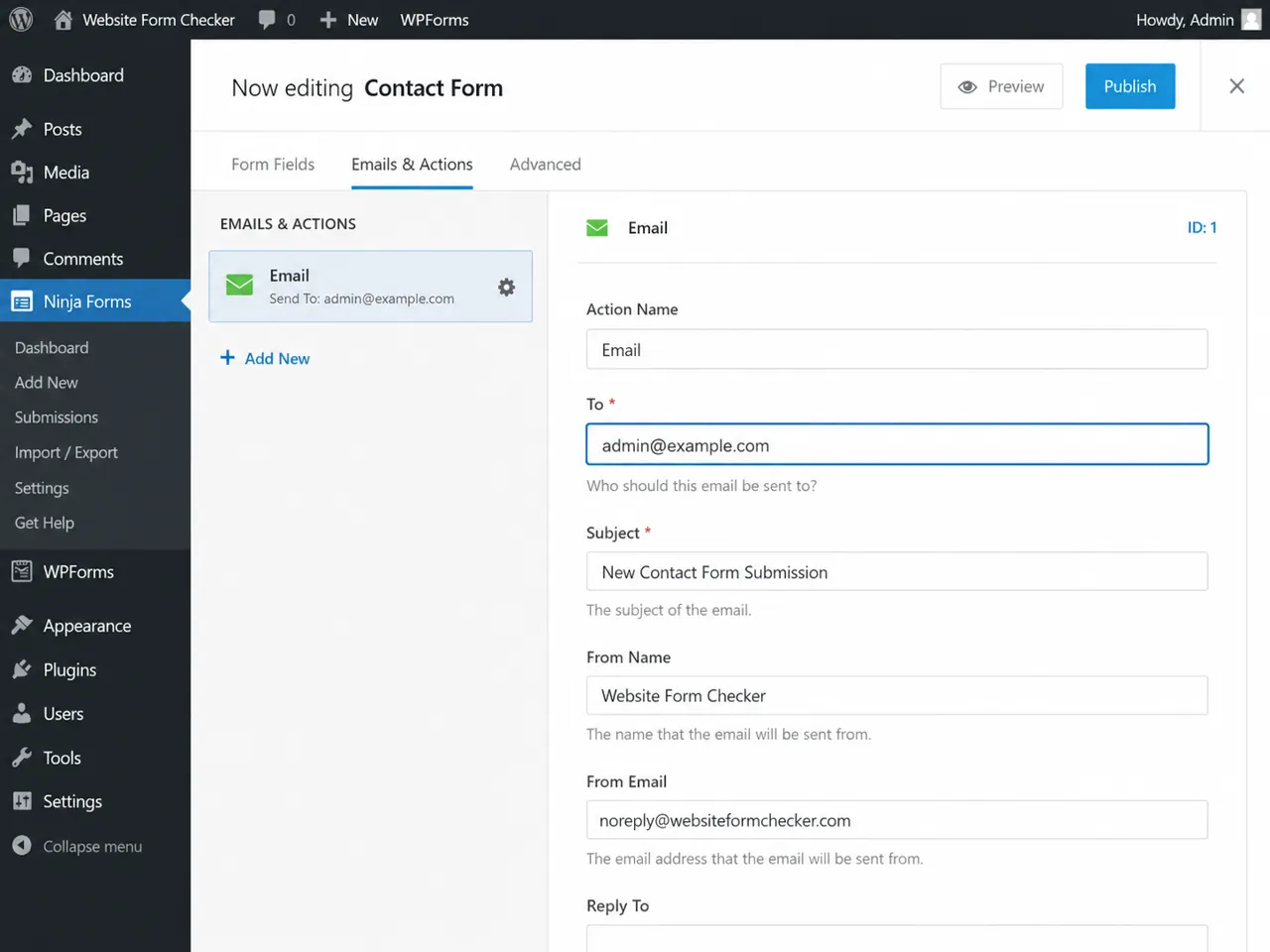Click the Users person icon
The image size is (1270, 952).
[x=22, y=713]
